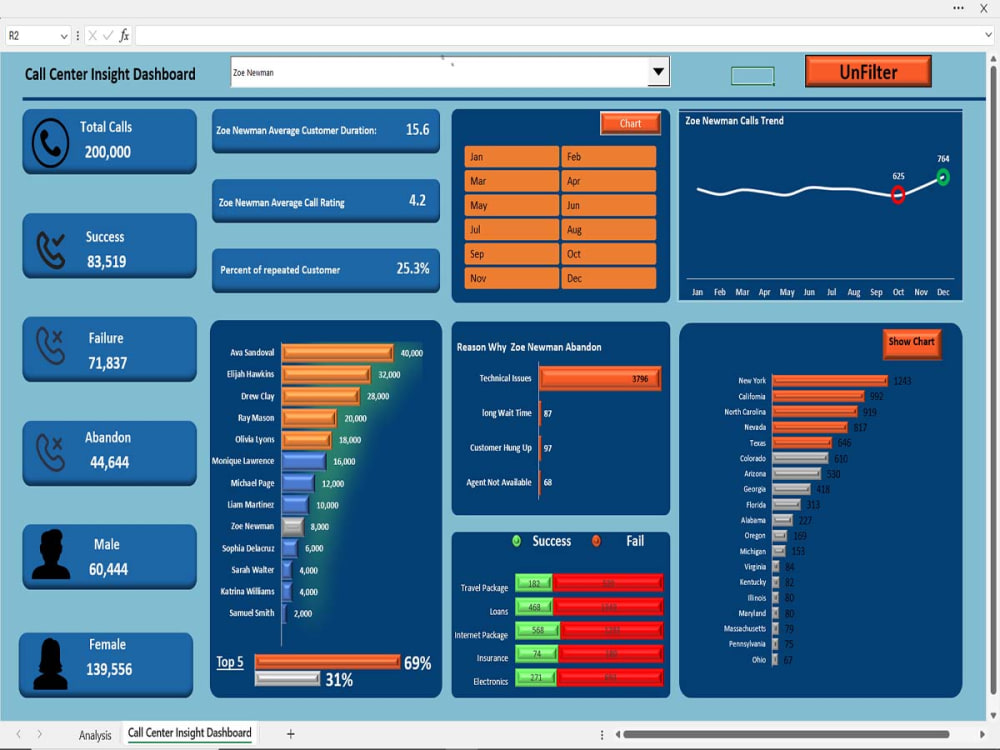Click the Ava Sandoval 40,000 bar

tap(337, 353)
